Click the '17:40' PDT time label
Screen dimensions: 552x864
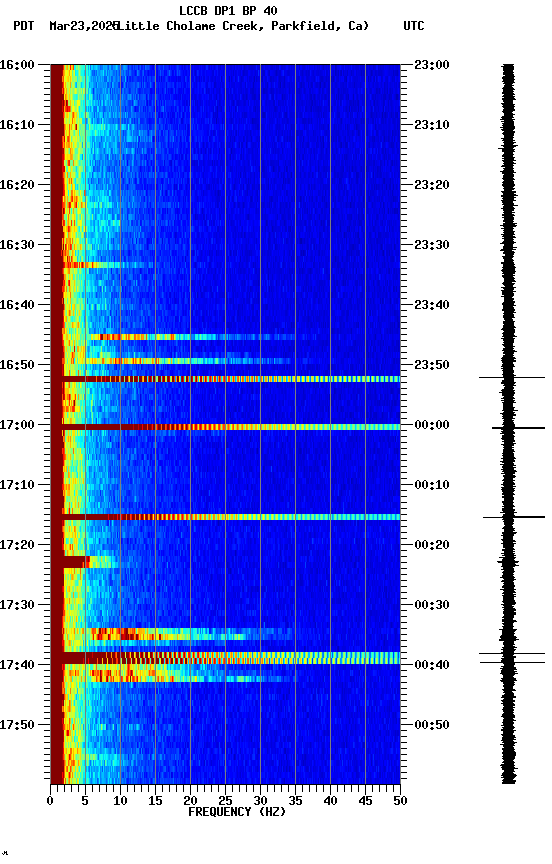coord(17,665)
